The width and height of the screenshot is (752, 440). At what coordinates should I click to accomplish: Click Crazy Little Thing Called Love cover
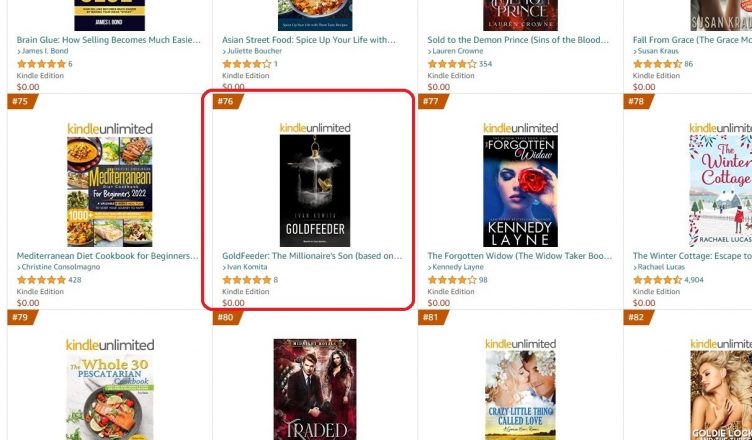tap(520, 395)
